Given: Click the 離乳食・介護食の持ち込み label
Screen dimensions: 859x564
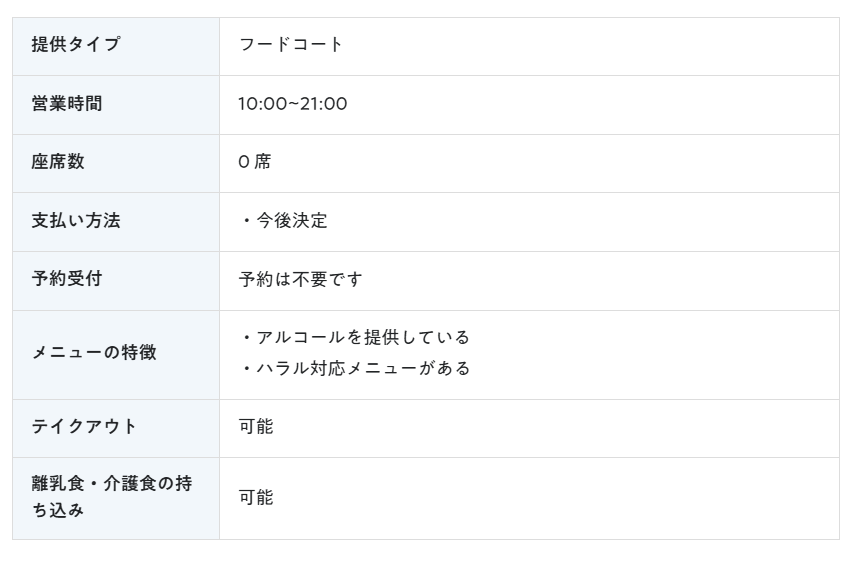Looking at the screenshot, I should click(x=112, y=497).
